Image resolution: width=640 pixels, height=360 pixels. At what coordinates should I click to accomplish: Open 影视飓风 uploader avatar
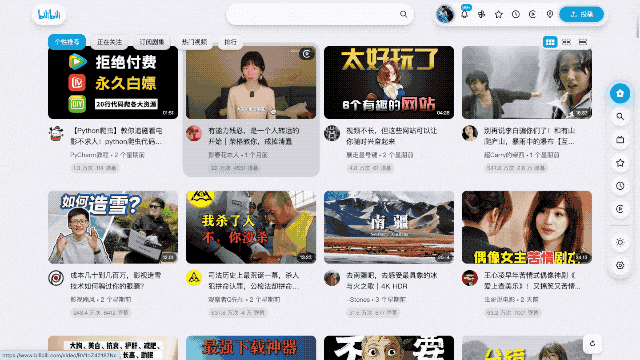tap(56, 278)
